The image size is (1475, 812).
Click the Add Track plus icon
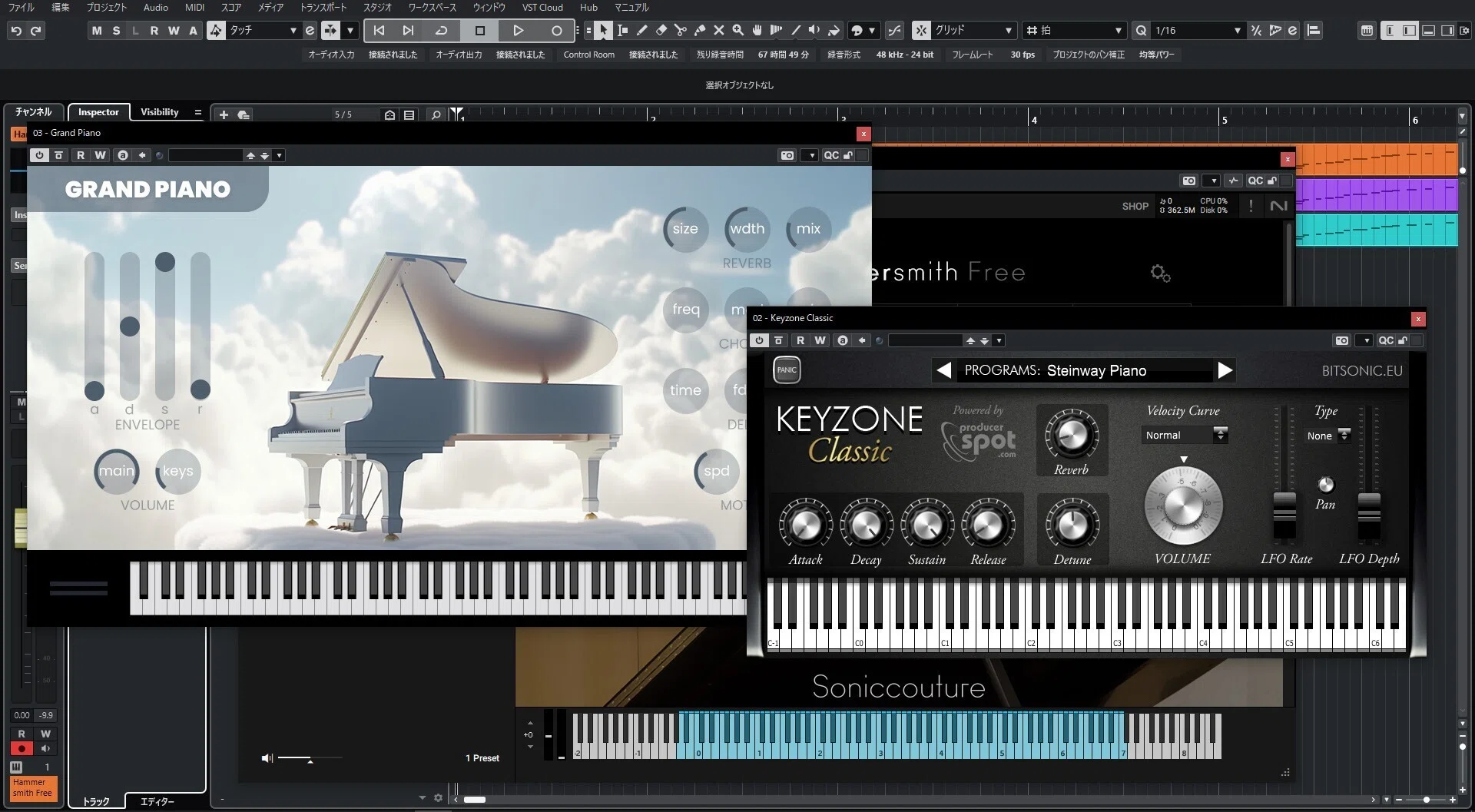tap(224, 114)
